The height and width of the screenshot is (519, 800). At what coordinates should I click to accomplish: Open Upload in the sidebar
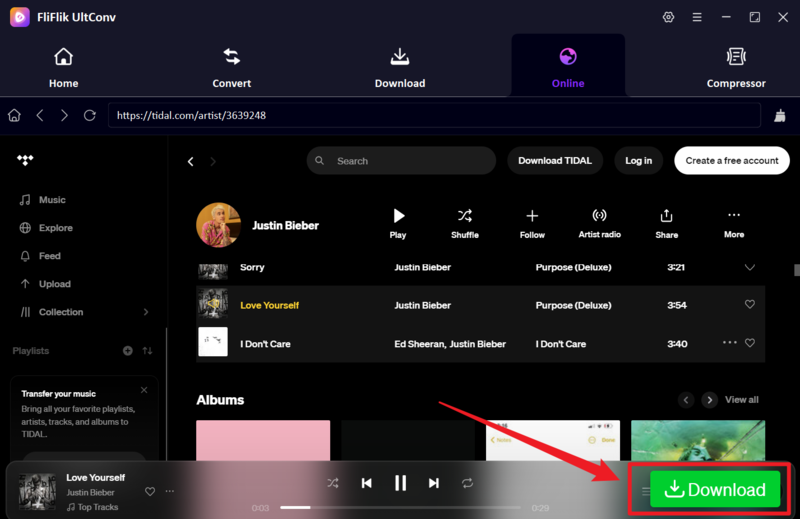point(45,284)
